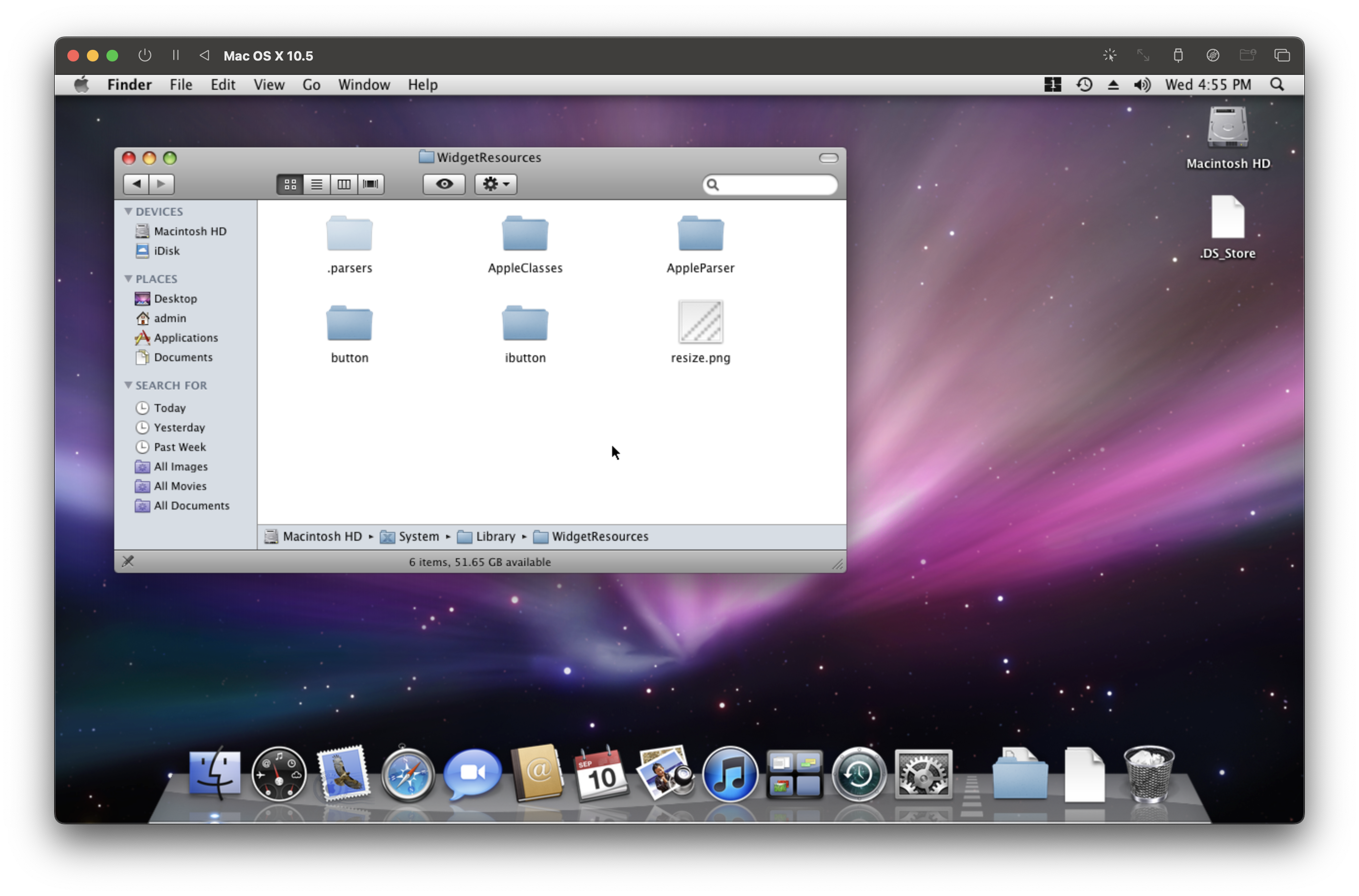The image size is (1359, 896).
Task: Launch Safari from the Dock
Action: pos(407,774)
